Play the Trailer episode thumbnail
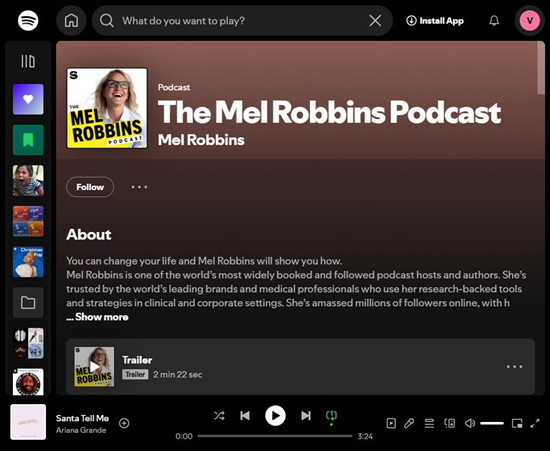550x451 pixels. [94, 367]
